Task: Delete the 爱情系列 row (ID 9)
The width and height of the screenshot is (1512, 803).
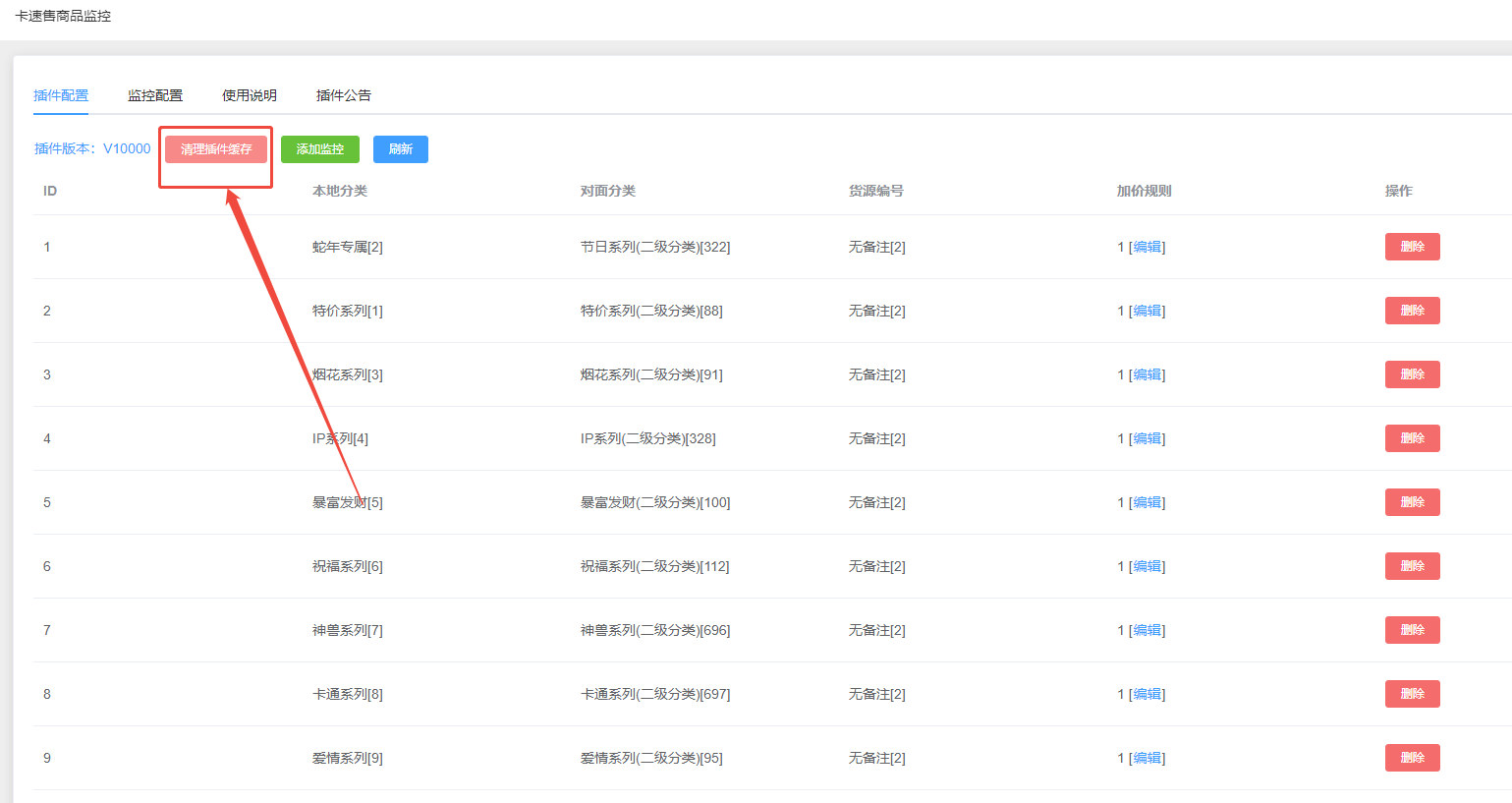Action: (x=1412, y=758)
